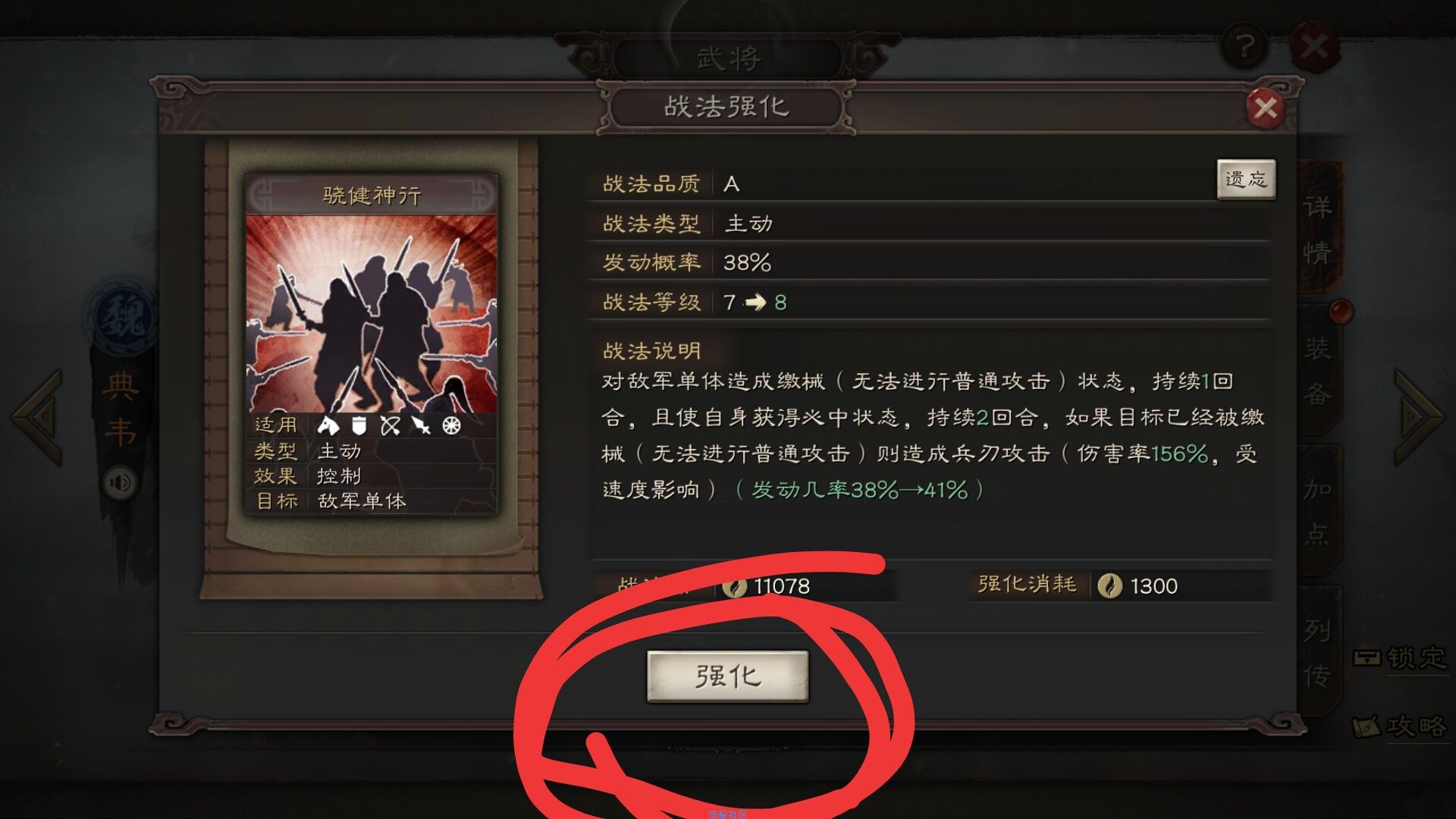Select the cavalry horse troop icon
Image resolution: width=1456 pixels, height=819 pixels.
coord(328,425)
